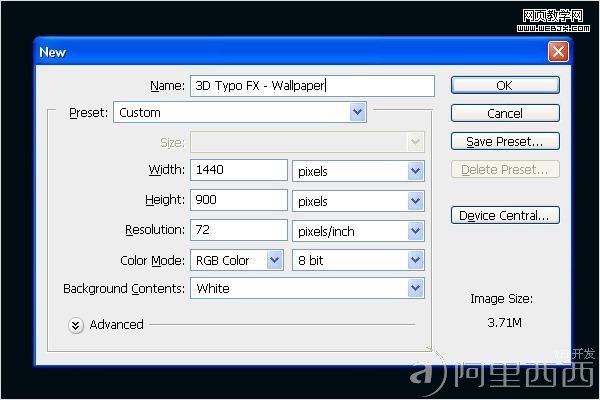Click the Color Mode: label

pyautogui.click(x=152, y=260)
